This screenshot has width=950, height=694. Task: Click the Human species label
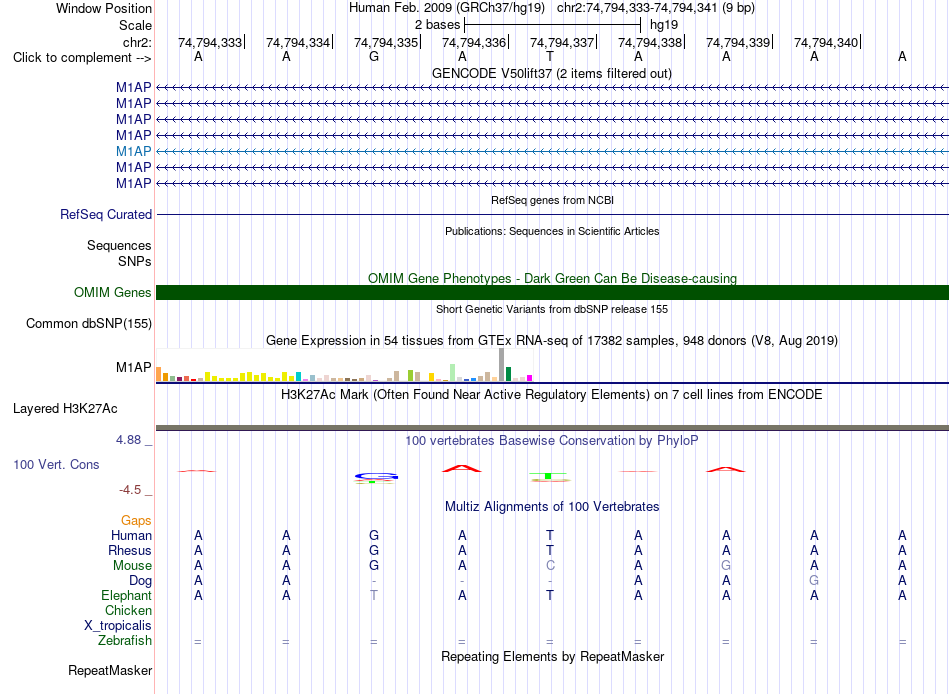[131, 536]
